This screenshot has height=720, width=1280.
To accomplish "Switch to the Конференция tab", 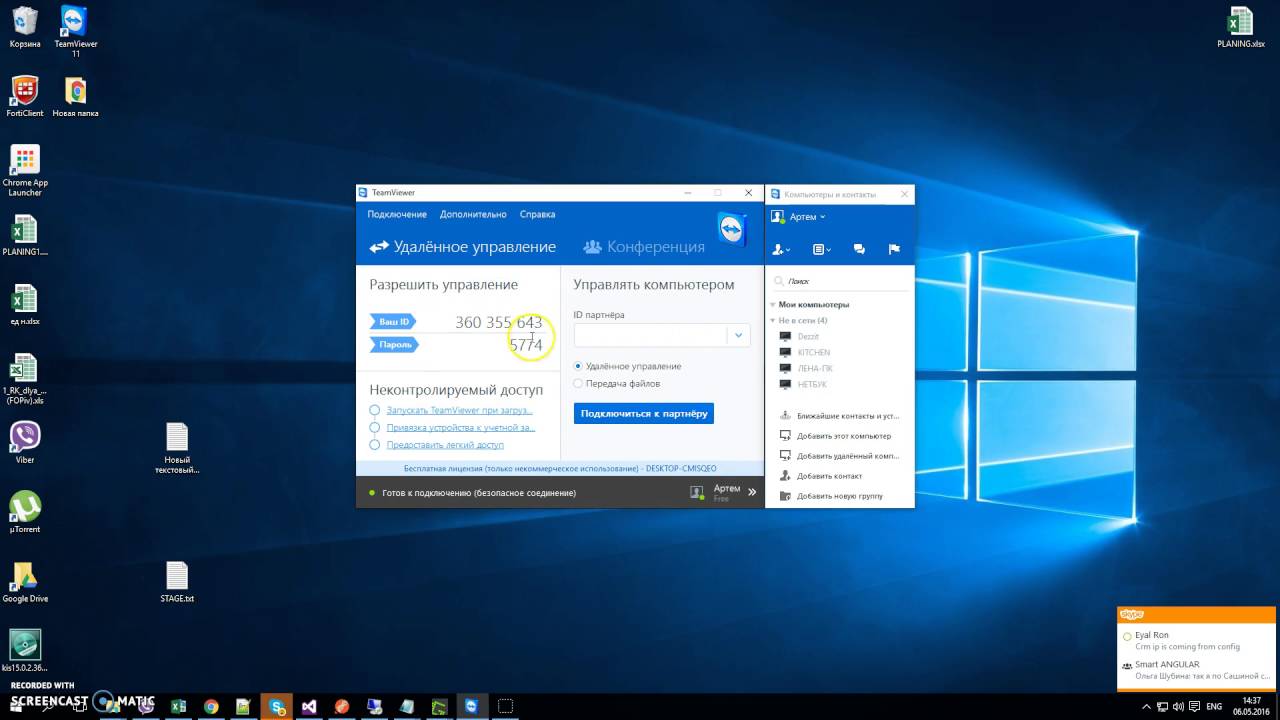I will click(x=644, y=246).
